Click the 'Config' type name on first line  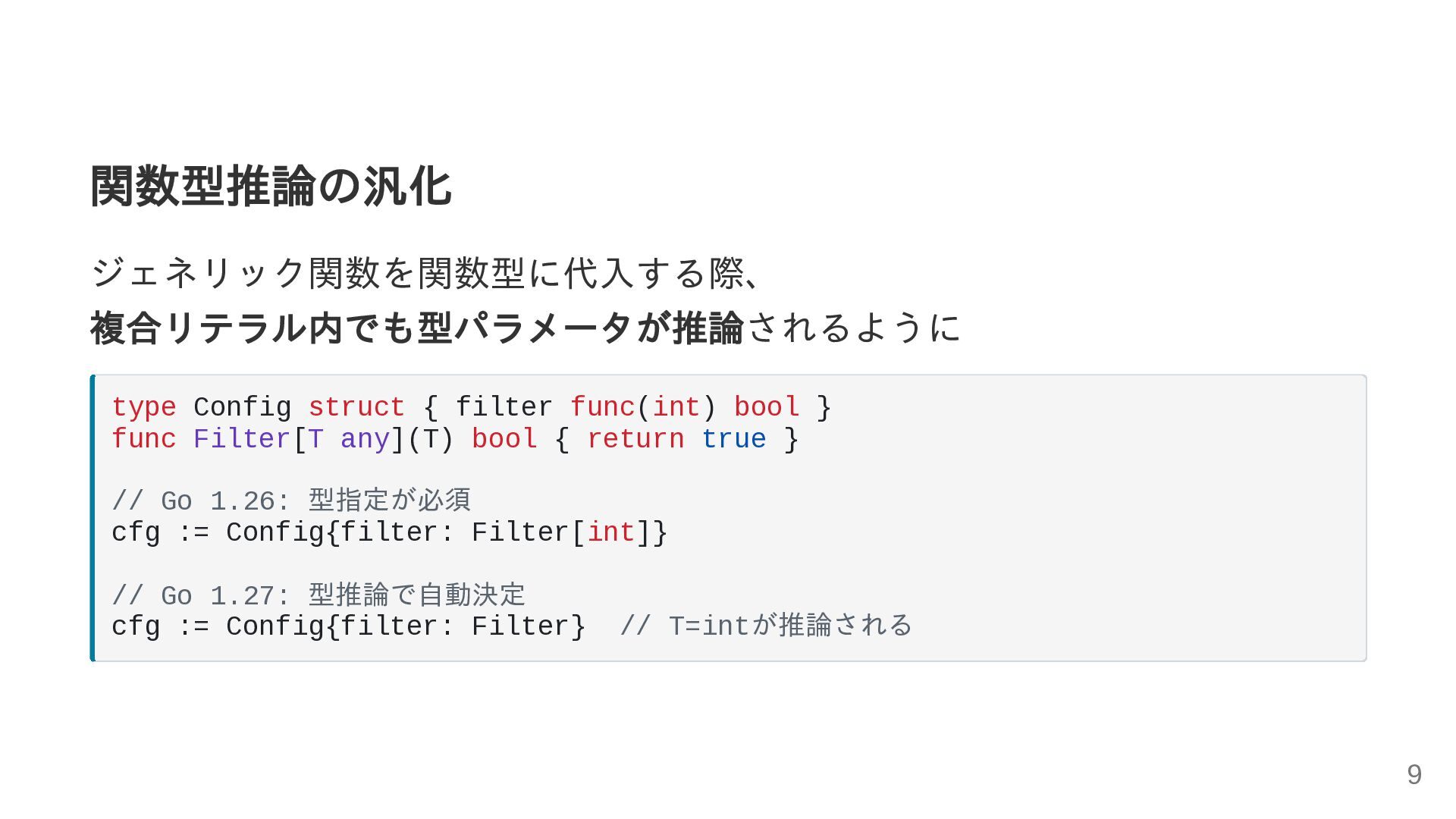(x=242, y=407)
